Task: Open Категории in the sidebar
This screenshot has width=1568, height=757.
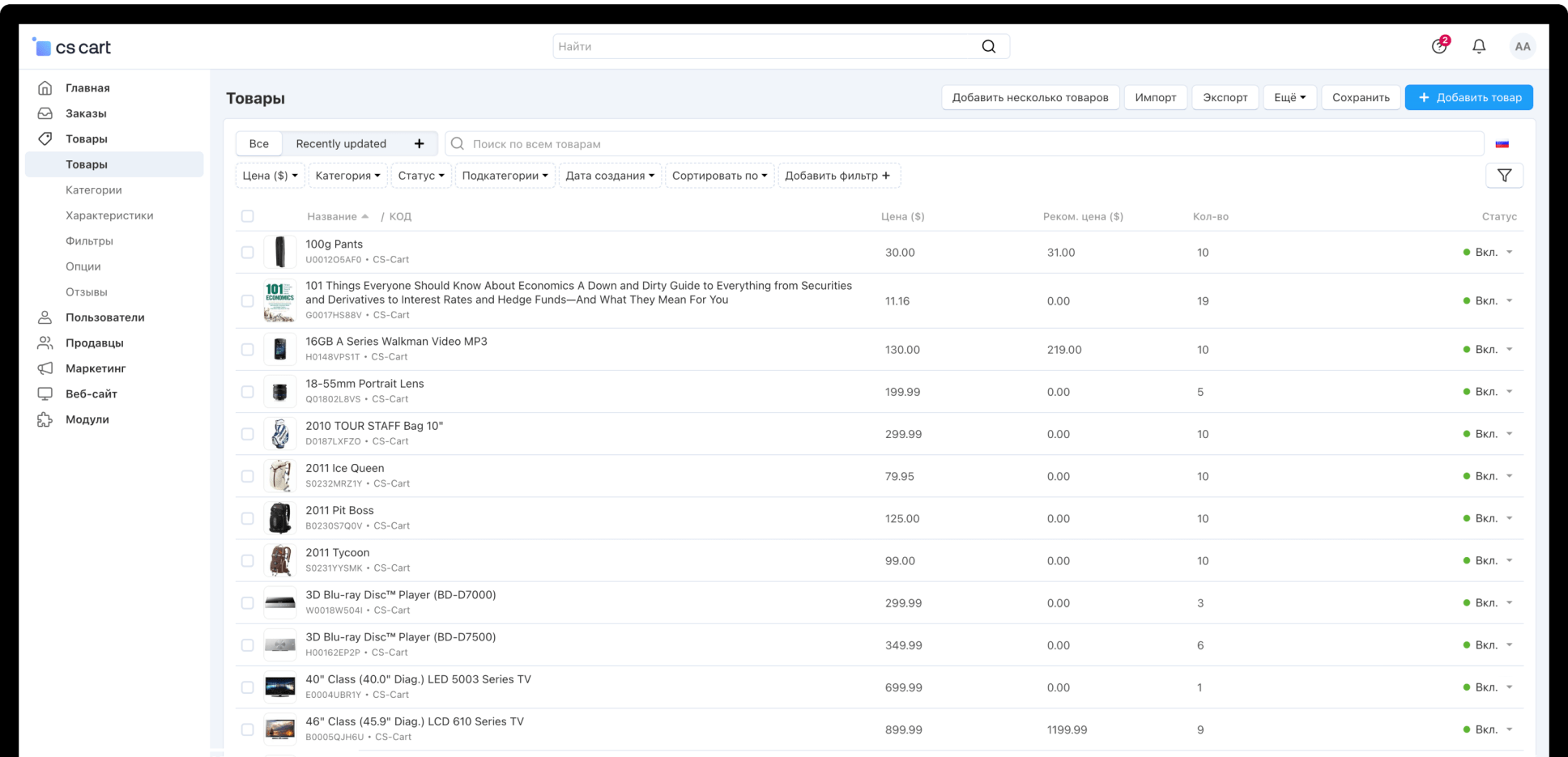Action: 94,190
